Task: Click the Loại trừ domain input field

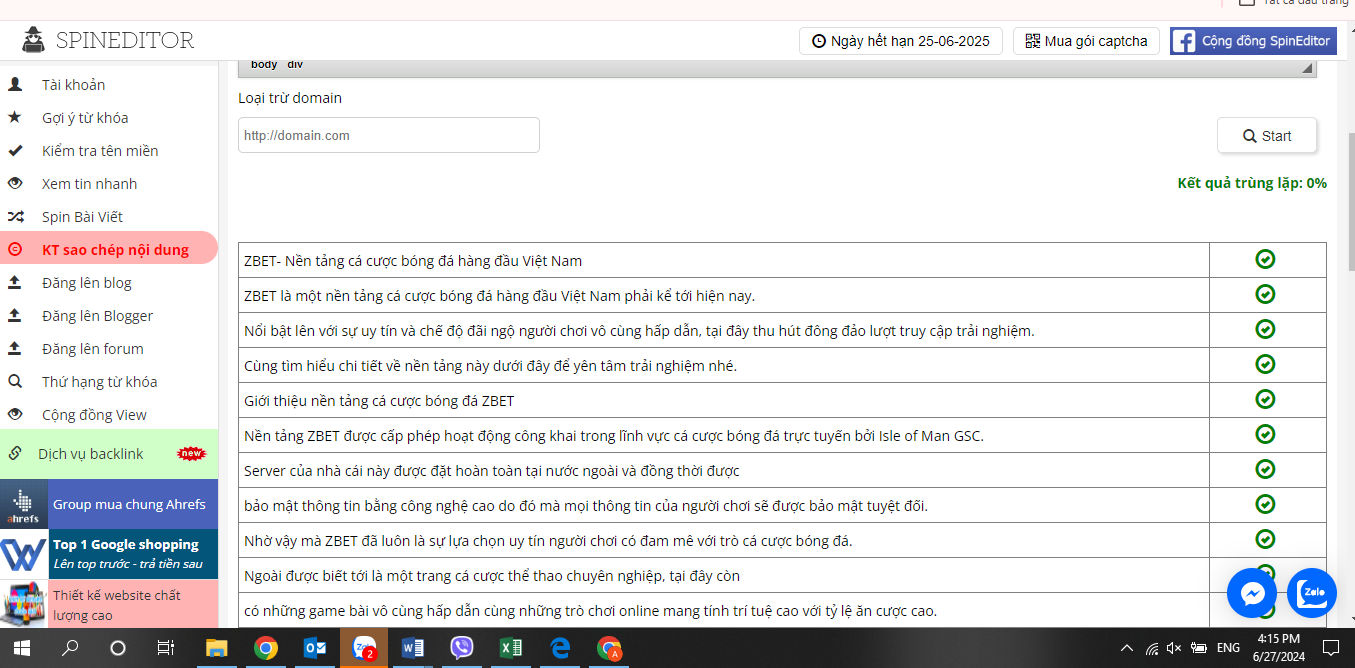Action: [389, 135]
